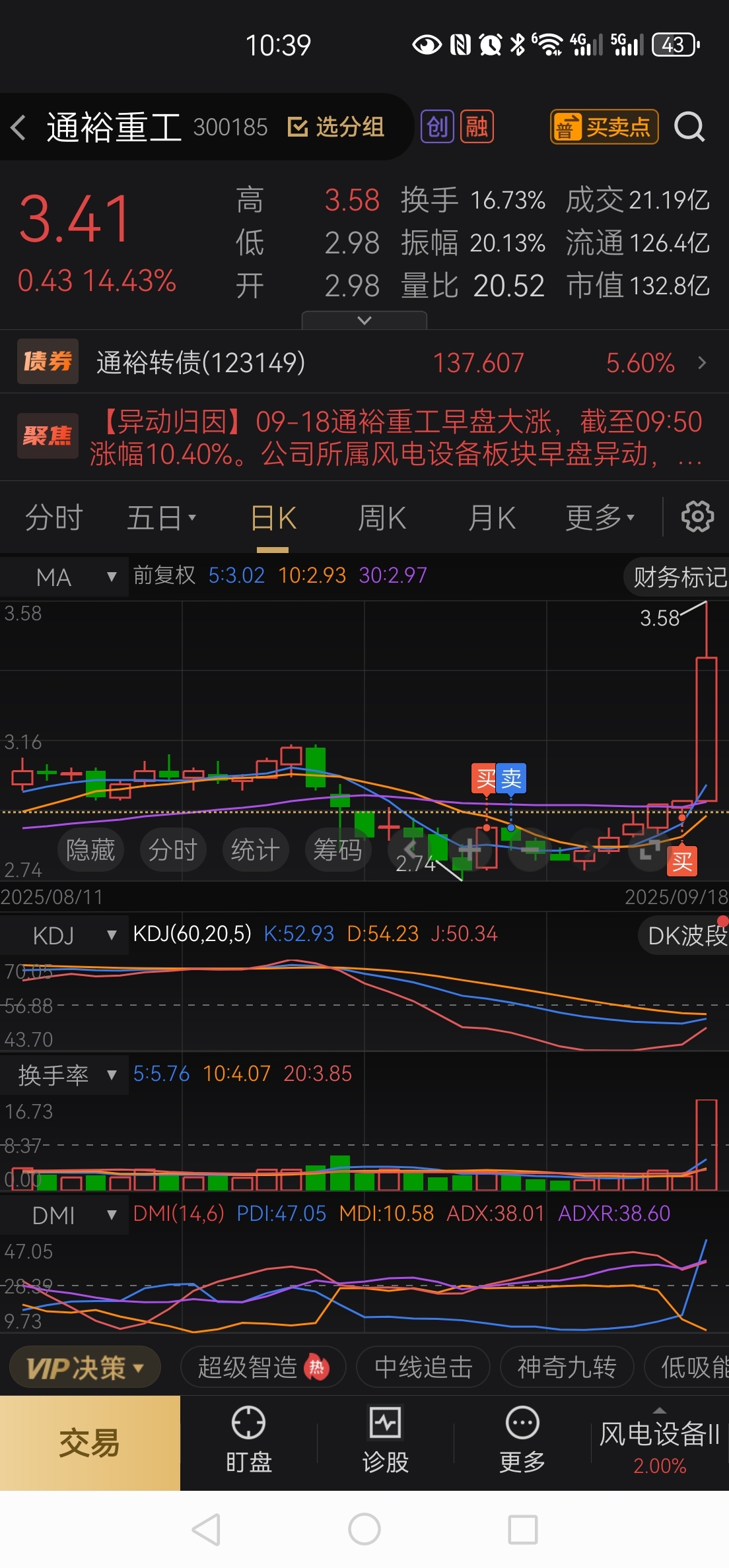729x1568 pixels.
Task: Tap the 筹码 overlay button
Action: [338, 849]
